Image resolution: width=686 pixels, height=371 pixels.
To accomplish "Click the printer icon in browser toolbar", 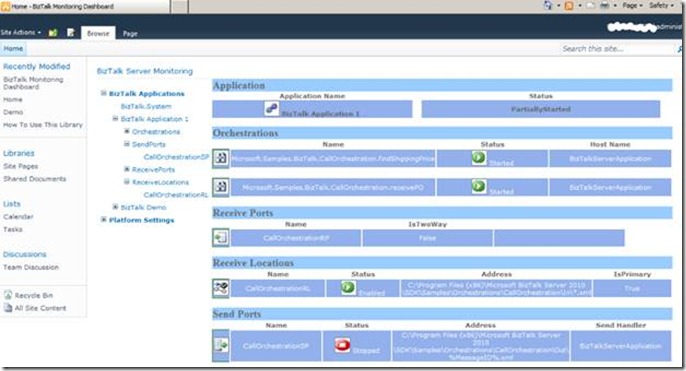I will (x=605, y=6).
